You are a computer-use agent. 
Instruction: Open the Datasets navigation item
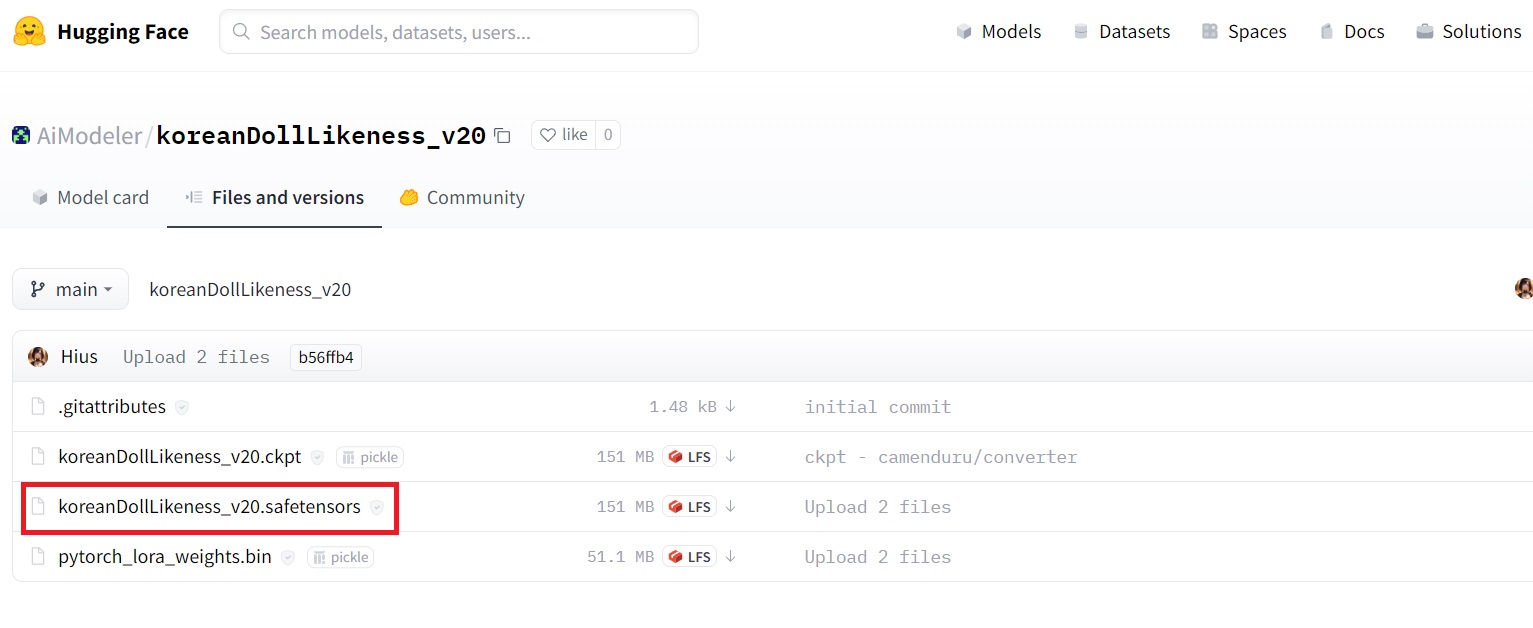point(1121,32)
